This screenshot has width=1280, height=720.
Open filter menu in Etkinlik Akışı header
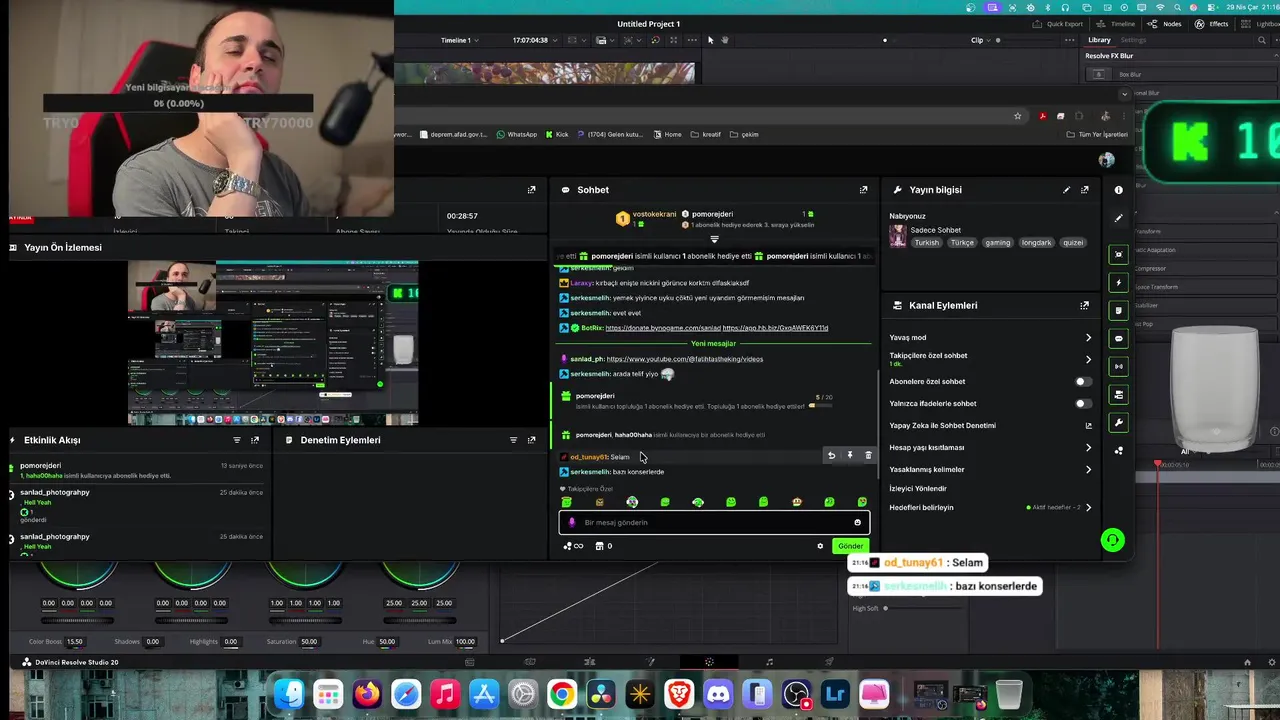[237, 440]
